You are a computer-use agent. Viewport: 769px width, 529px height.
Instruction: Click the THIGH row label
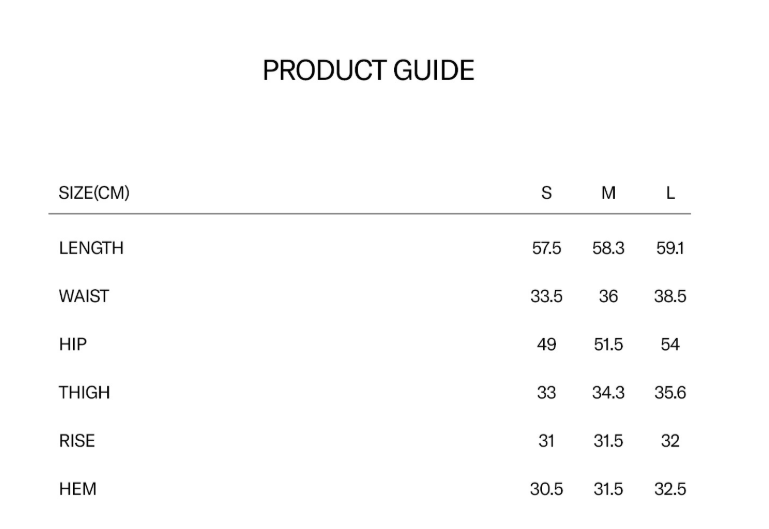tap(84, 393)
